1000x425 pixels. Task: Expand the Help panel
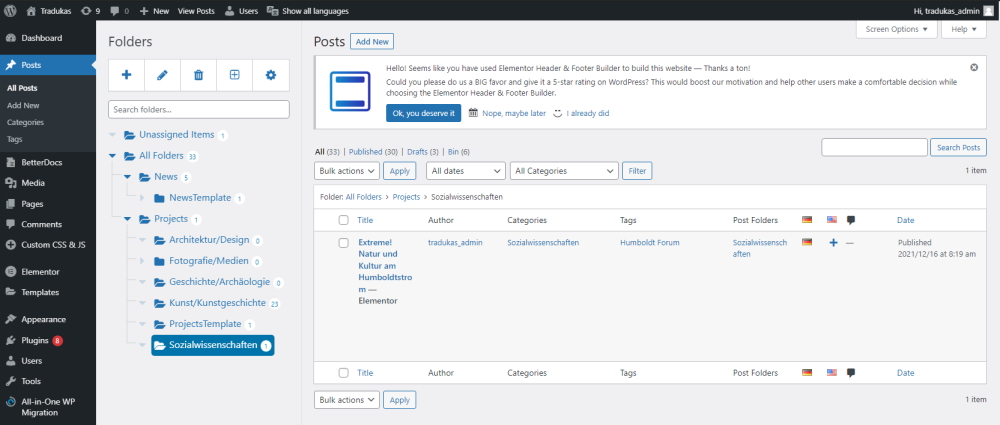click(x=964, y=29)
